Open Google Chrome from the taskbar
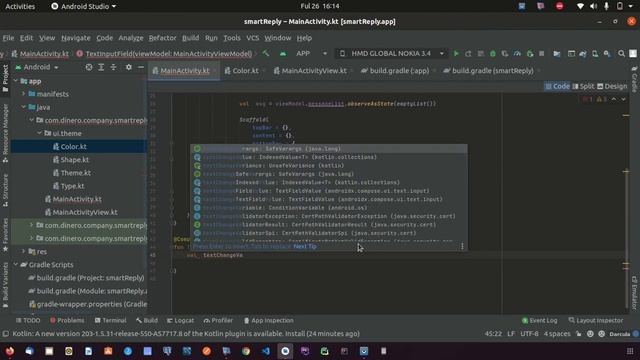The width and height of the screenshot is (640, 360). [x=246, y=351]
